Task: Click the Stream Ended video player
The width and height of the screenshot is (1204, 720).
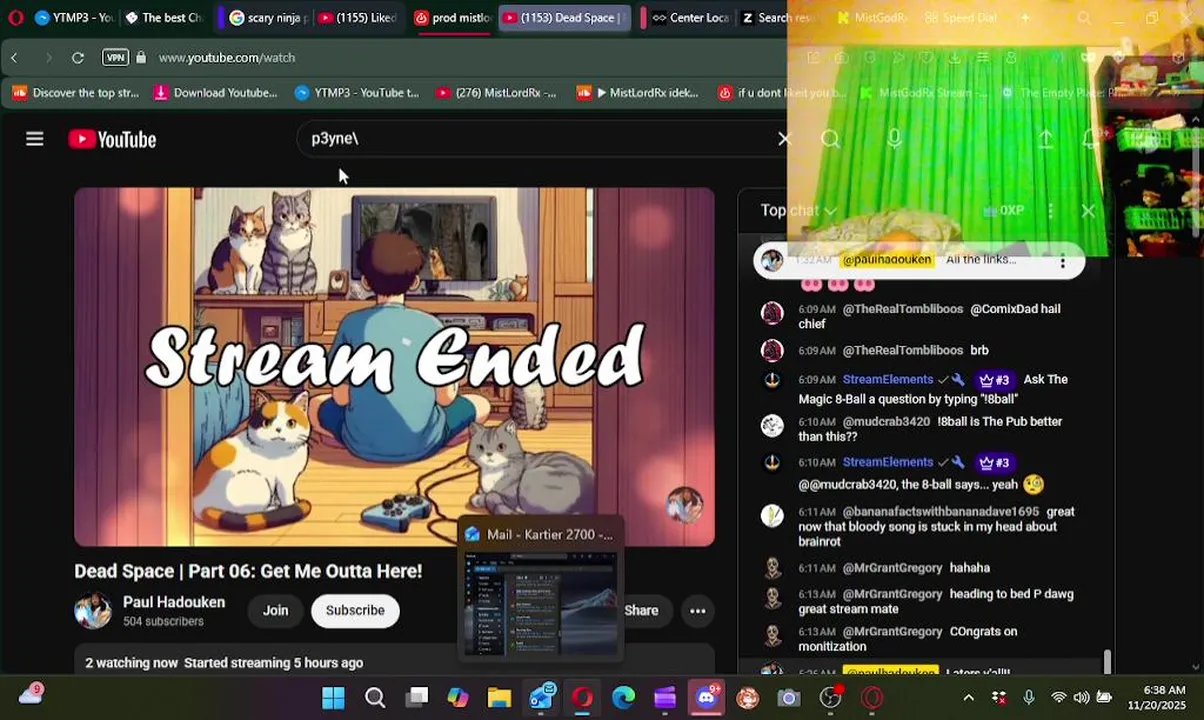Action: [395, 366]
